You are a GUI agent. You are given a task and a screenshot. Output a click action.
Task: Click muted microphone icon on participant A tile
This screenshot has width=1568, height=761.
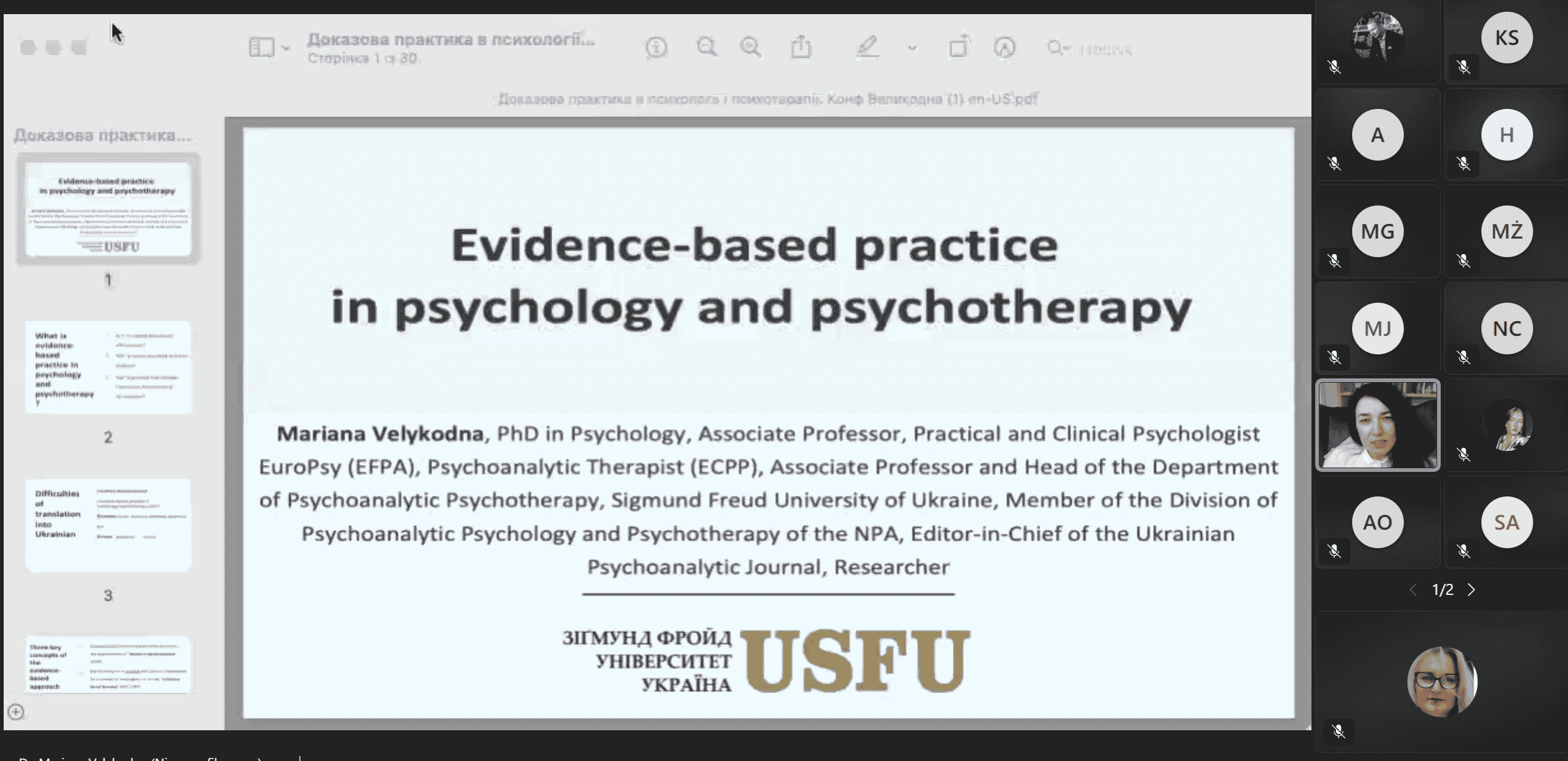[1334, 164]
